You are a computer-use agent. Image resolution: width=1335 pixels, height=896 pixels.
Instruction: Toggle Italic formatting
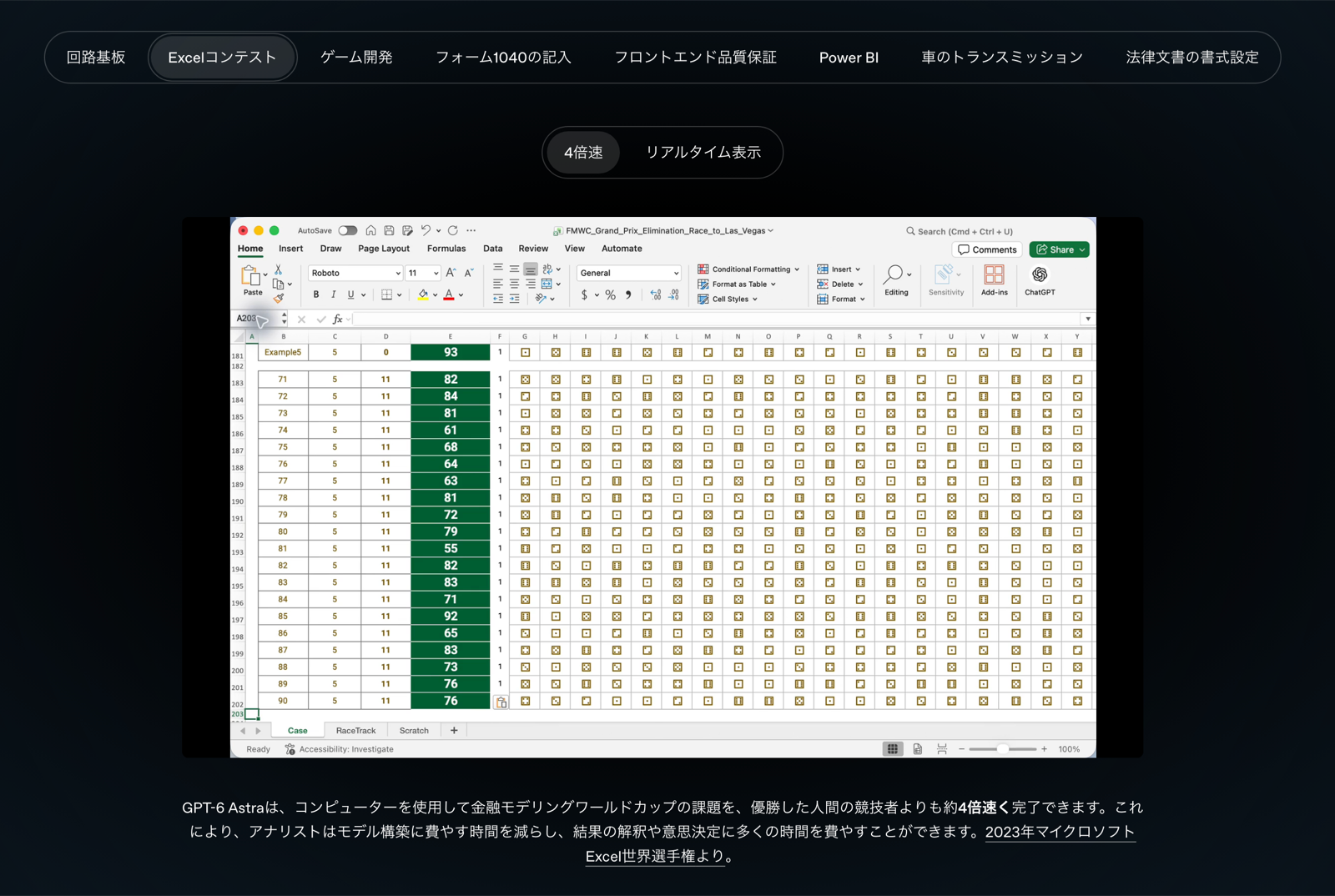[334, 294]
